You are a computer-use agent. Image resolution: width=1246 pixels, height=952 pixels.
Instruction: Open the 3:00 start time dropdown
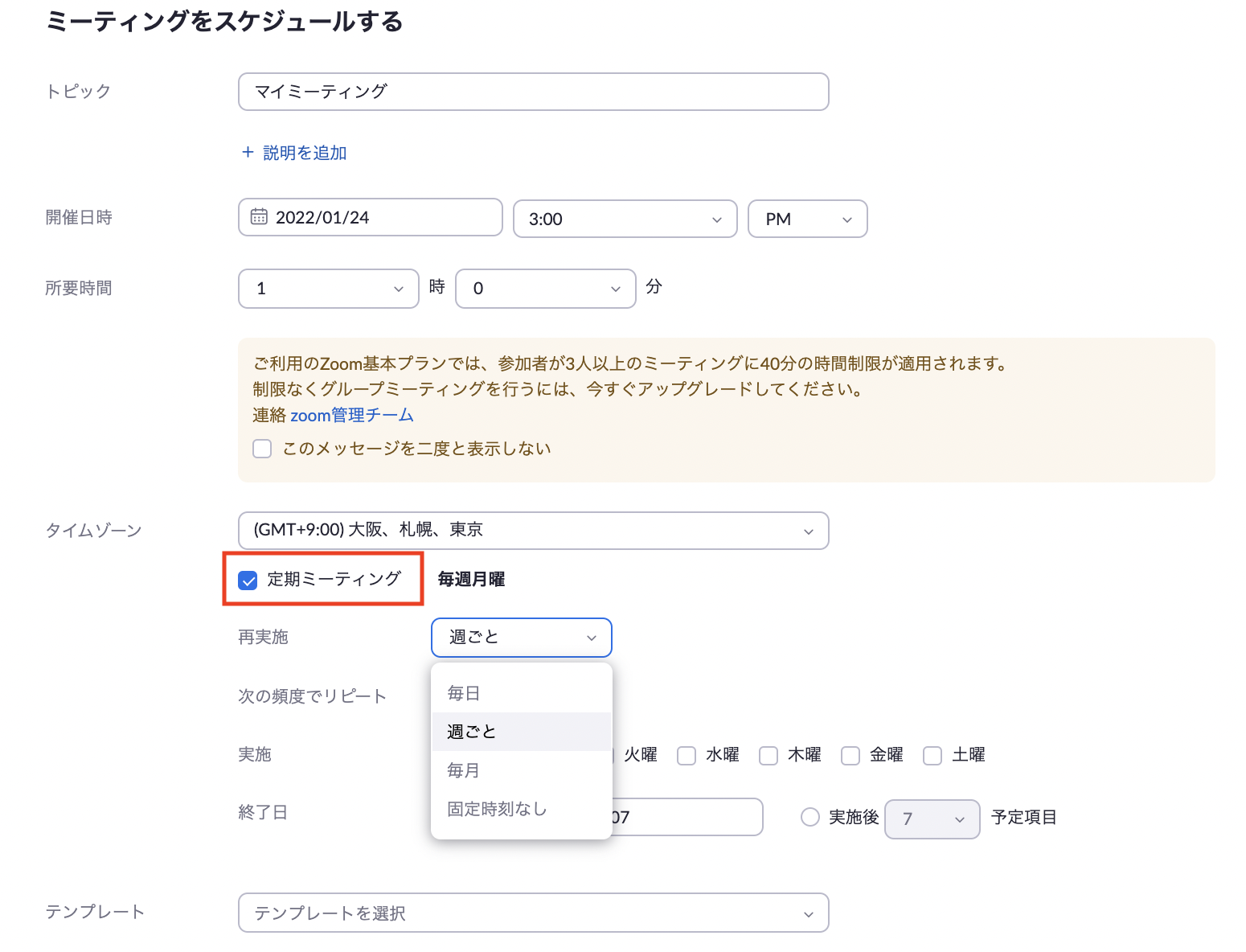(625, 220)
